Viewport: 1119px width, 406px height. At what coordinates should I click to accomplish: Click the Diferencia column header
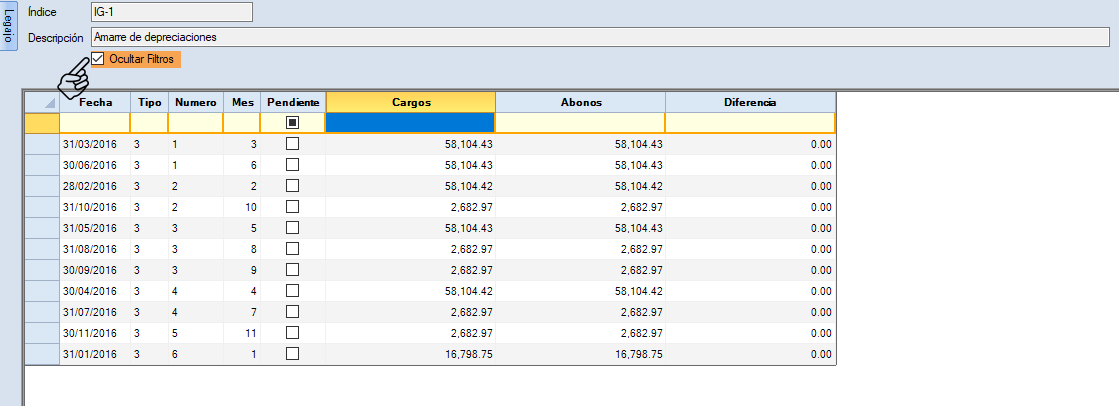pos(750,102)
